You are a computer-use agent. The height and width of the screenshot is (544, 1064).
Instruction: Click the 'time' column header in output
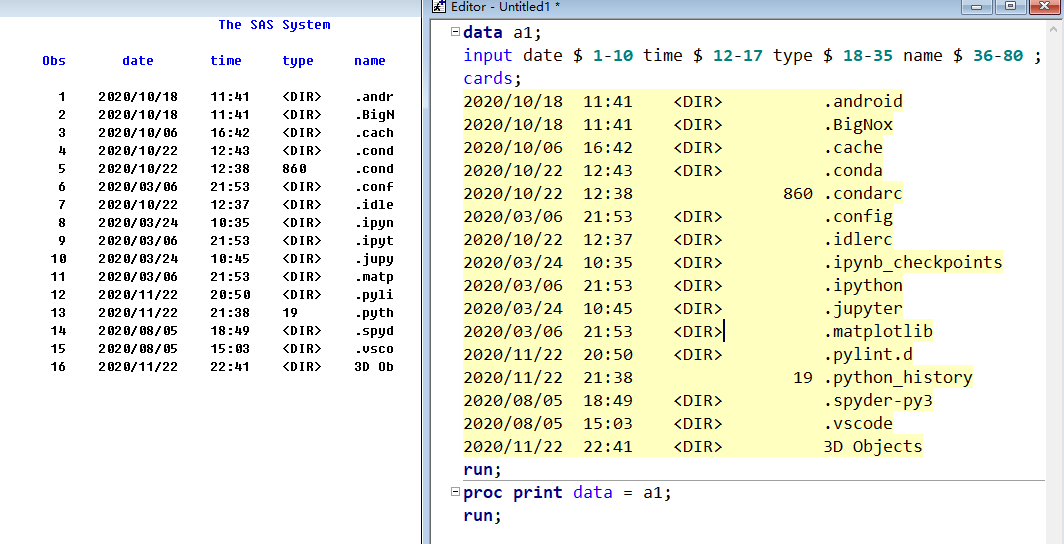[226, 61]
